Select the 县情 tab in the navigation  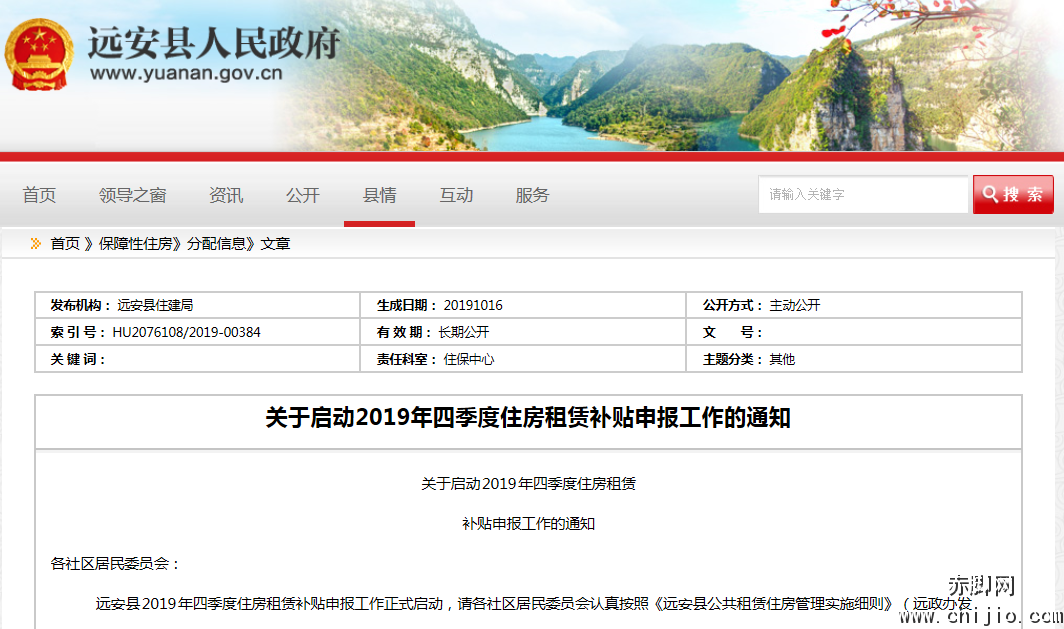tap(380, 196)
